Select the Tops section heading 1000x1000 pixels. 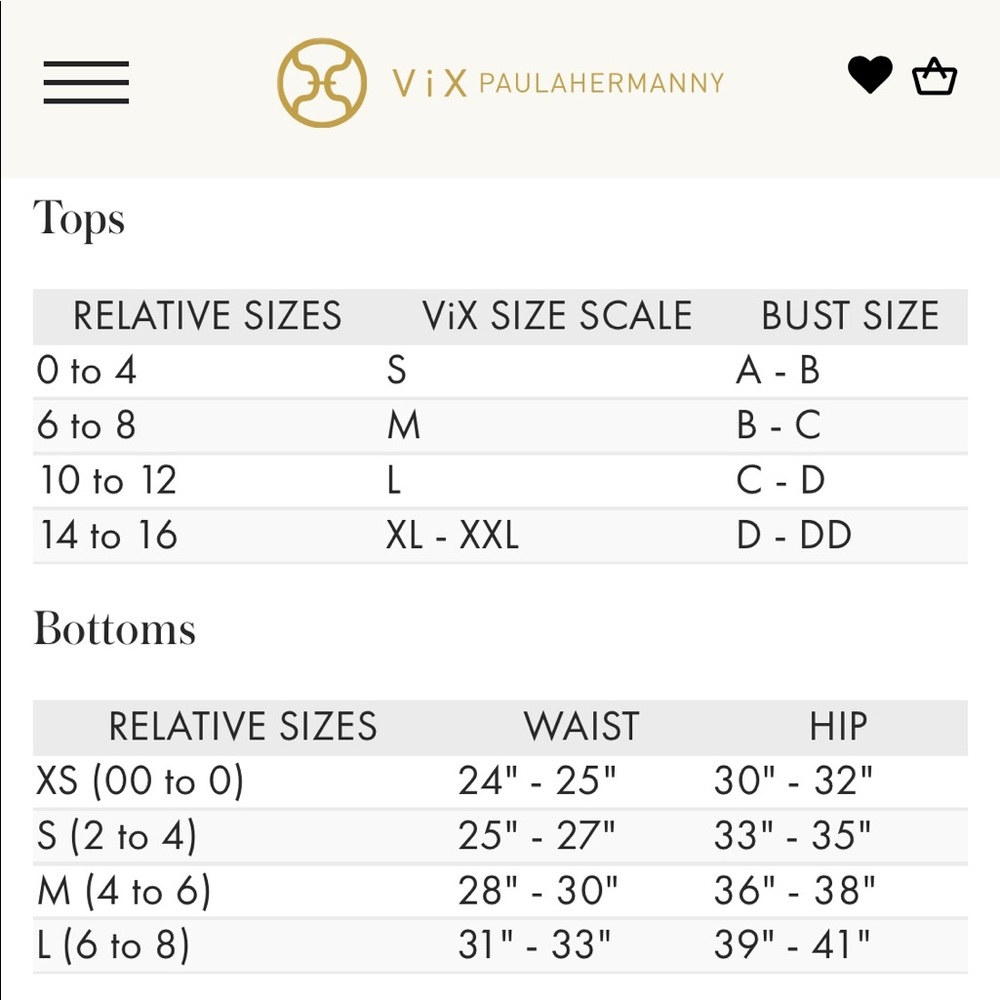[80, 219]
